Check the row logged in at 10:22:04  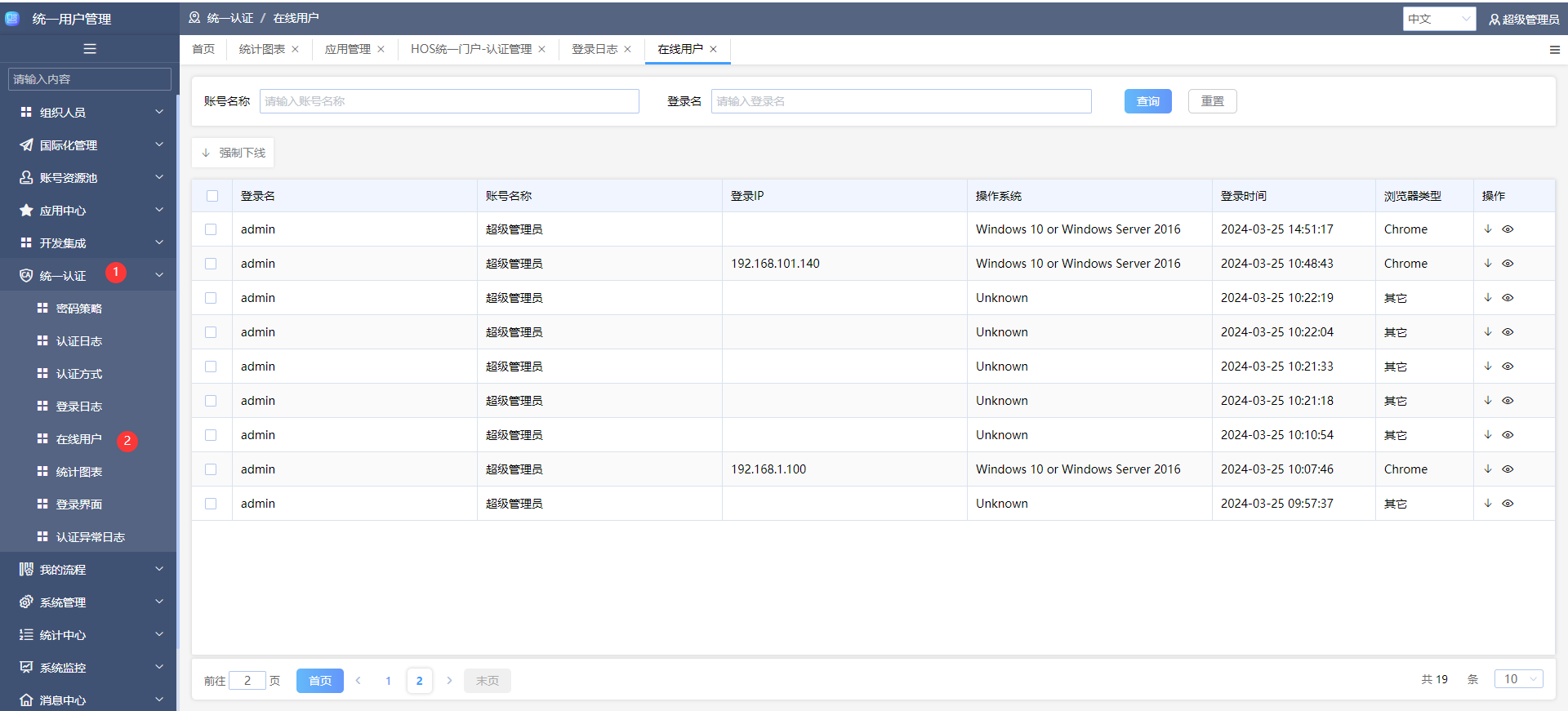click(x=211, y=332)
